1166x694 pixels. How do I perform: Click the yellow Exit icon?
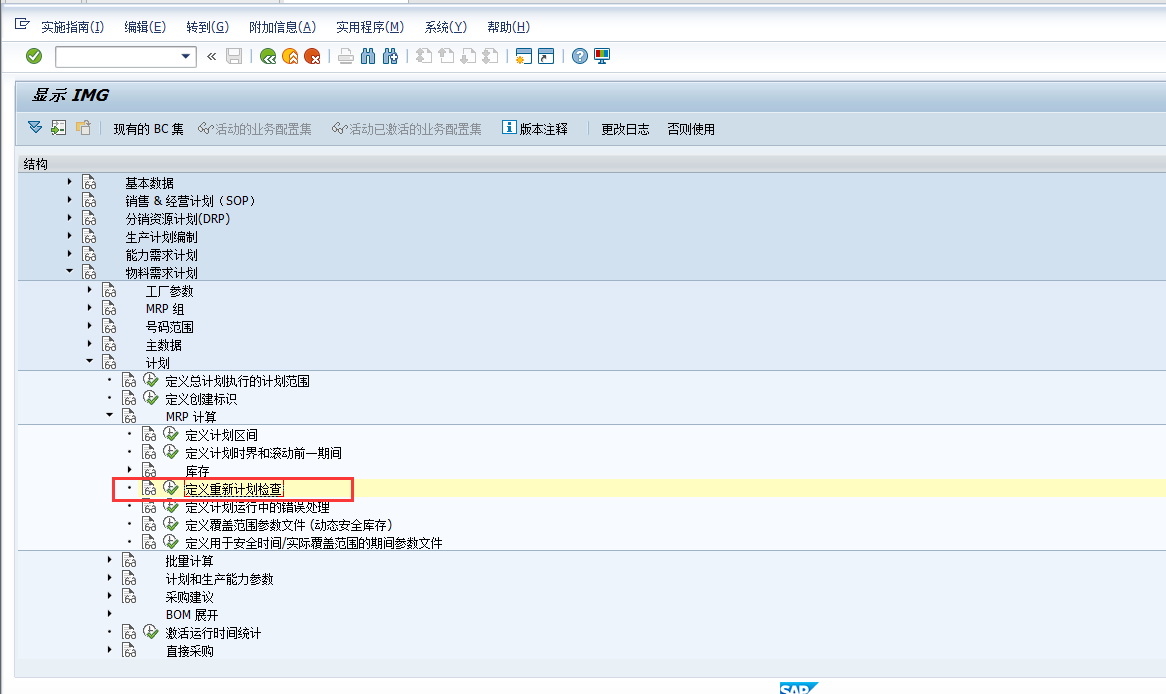291,56
